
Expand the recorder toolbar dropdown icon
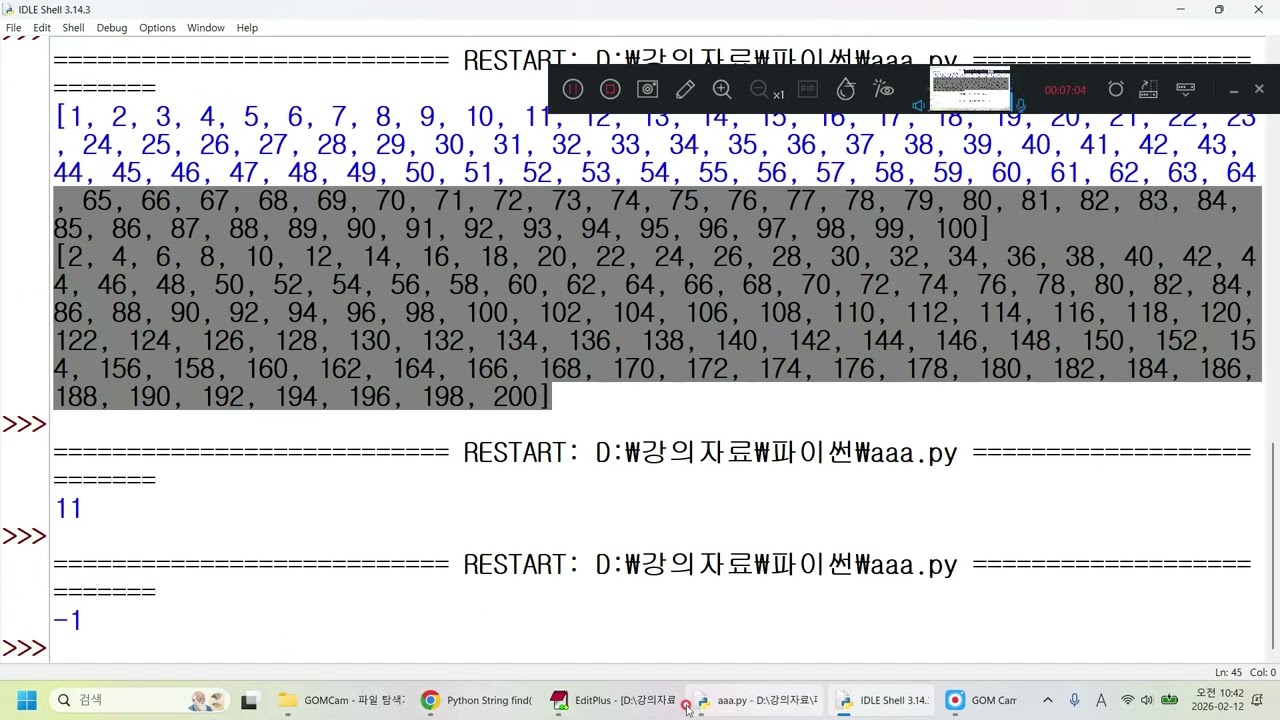[x=1186, y=89]
